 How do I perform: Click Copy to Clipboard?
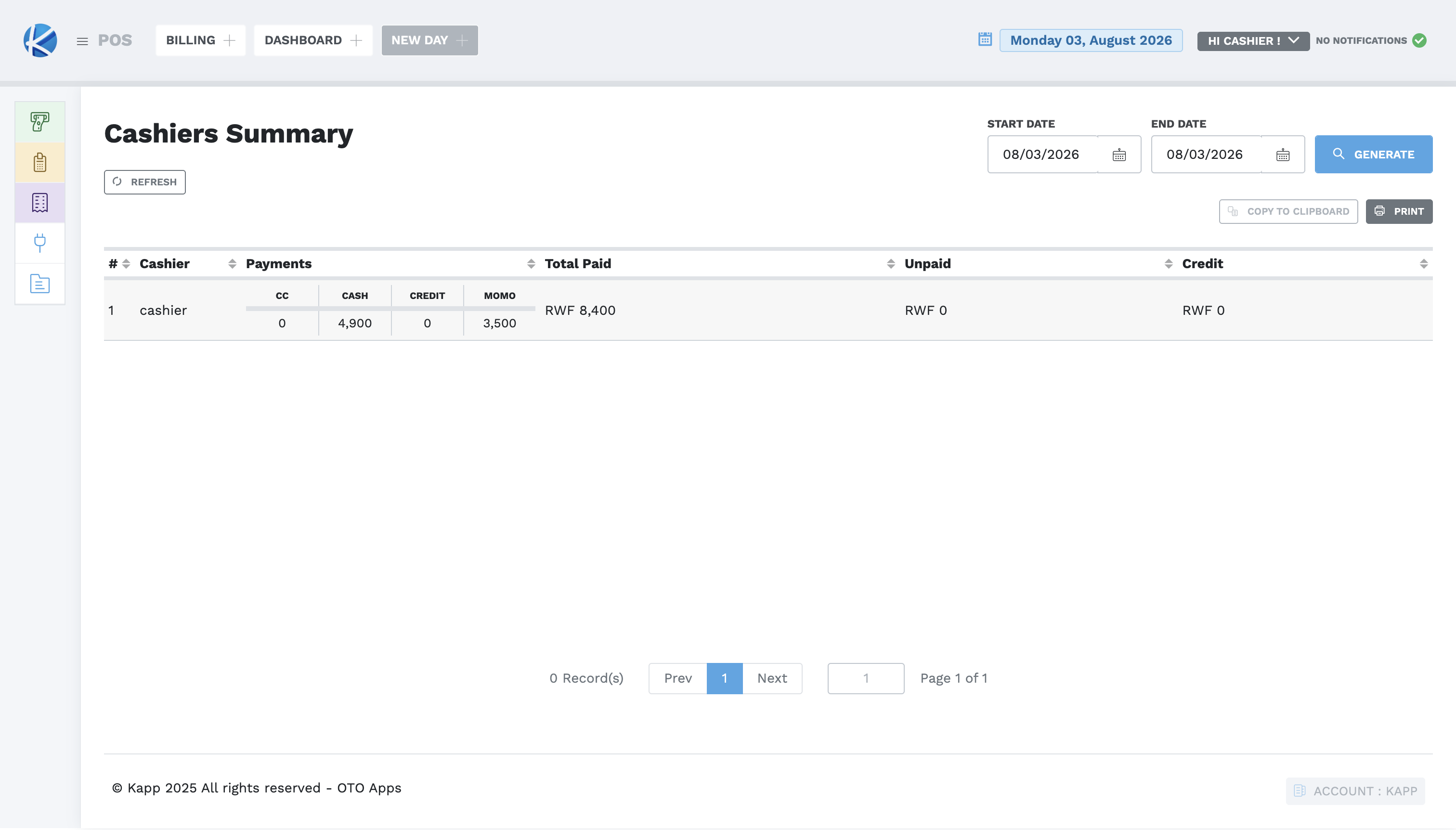pyautogui.click(x=1288, y=211)
